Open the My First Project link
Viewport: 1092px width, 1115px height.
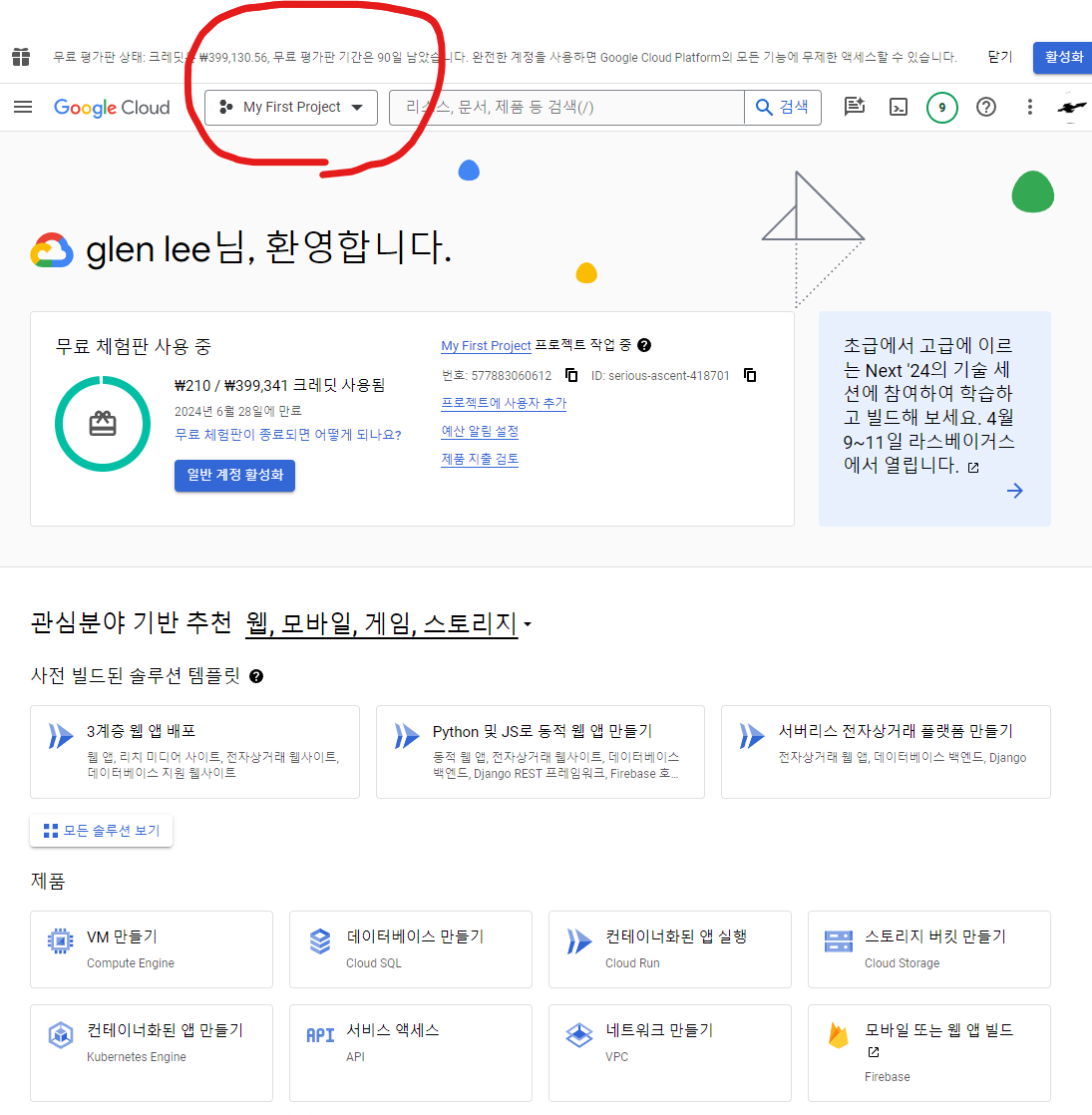(486, 346)
